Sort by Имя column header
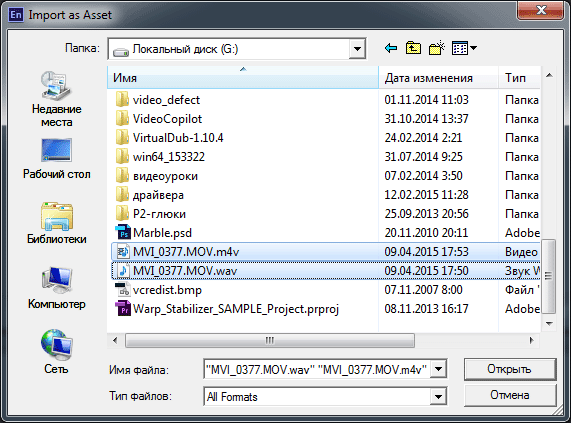 [243, 78]
